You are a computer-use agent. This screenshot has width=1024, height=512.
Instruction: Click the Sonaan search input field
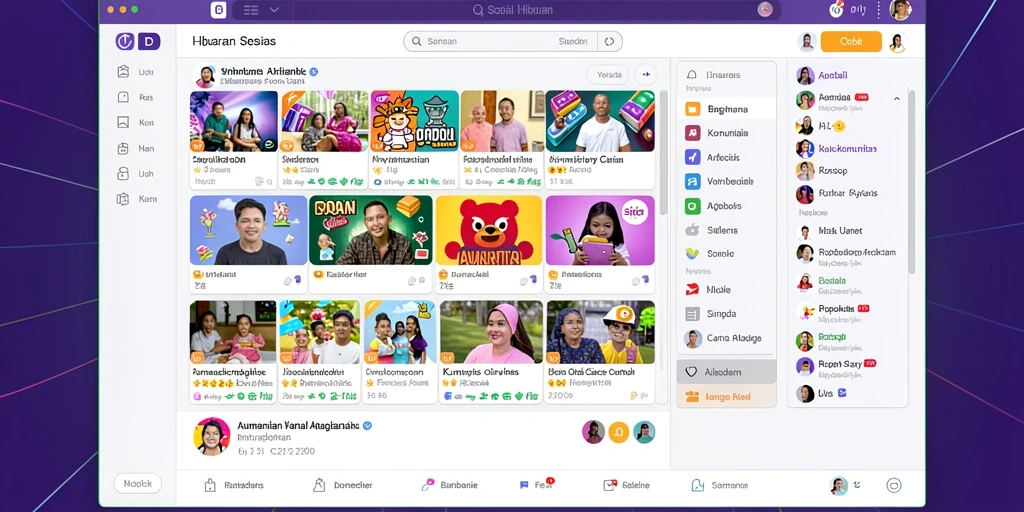500,41
